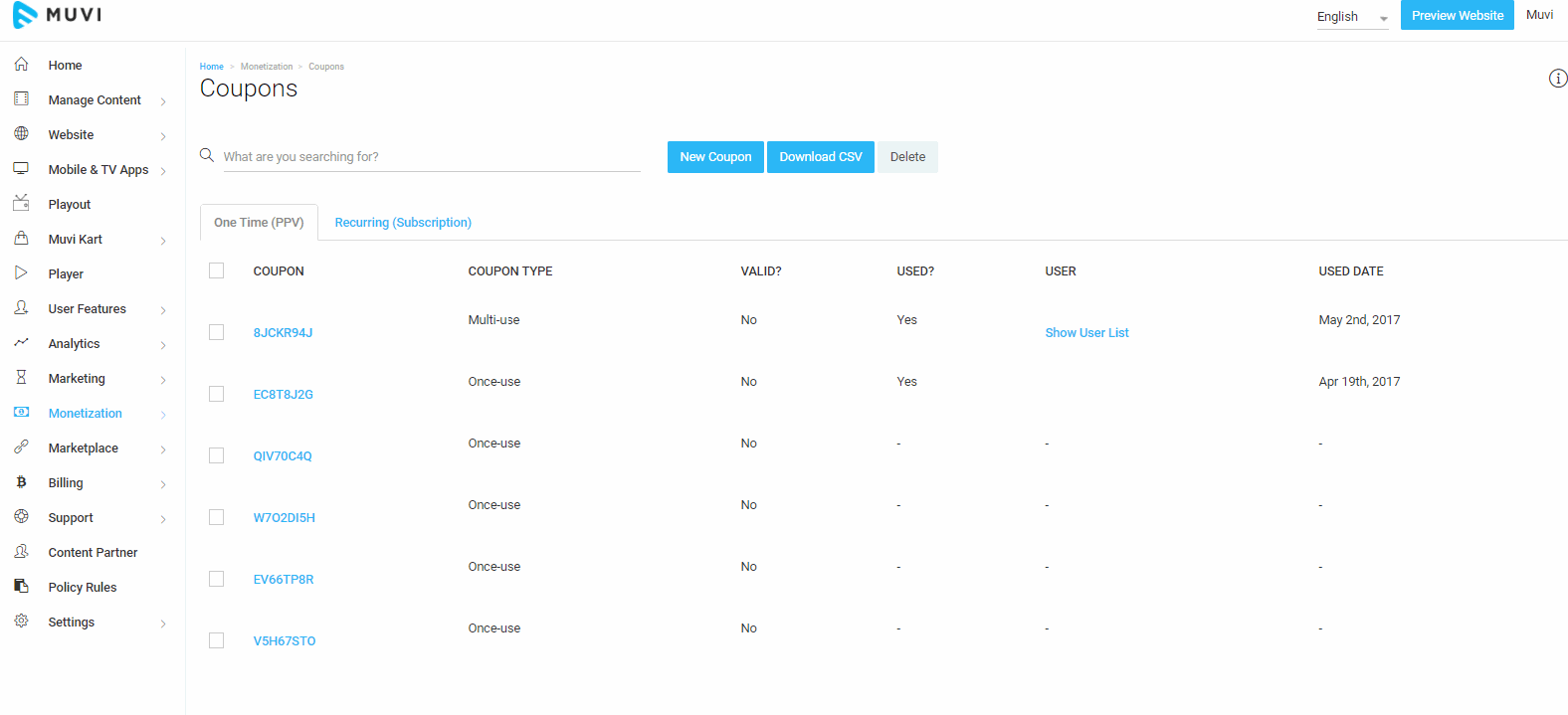Click the Muvi logo
This screenshot has width=1568, height=715.
[x=57, y=15]
